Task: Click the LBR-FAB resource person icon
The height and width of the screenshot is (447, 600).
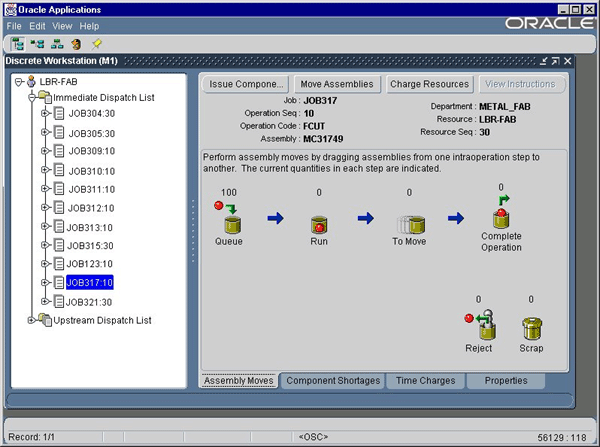Action: click(31, 82)
